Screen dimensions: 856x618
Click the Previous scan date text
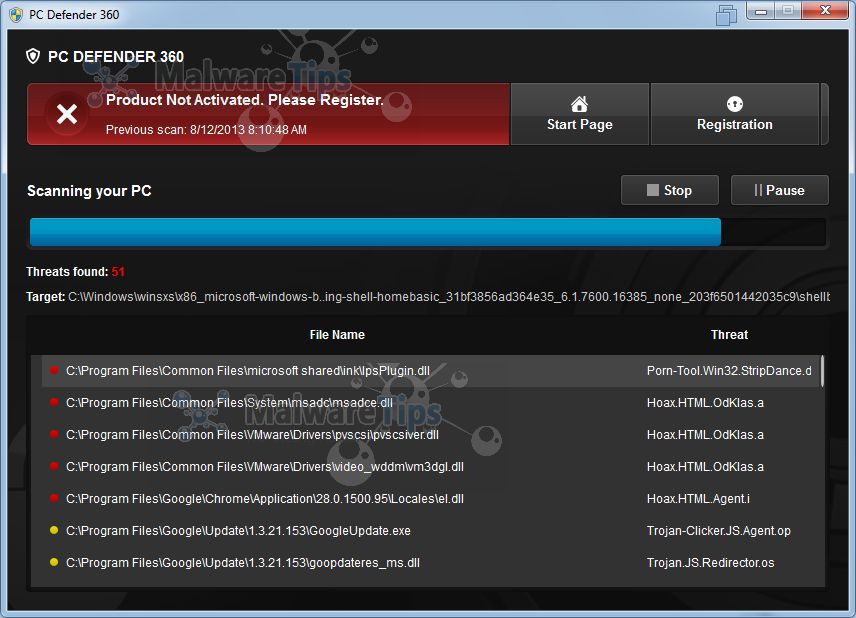[206, 130]
